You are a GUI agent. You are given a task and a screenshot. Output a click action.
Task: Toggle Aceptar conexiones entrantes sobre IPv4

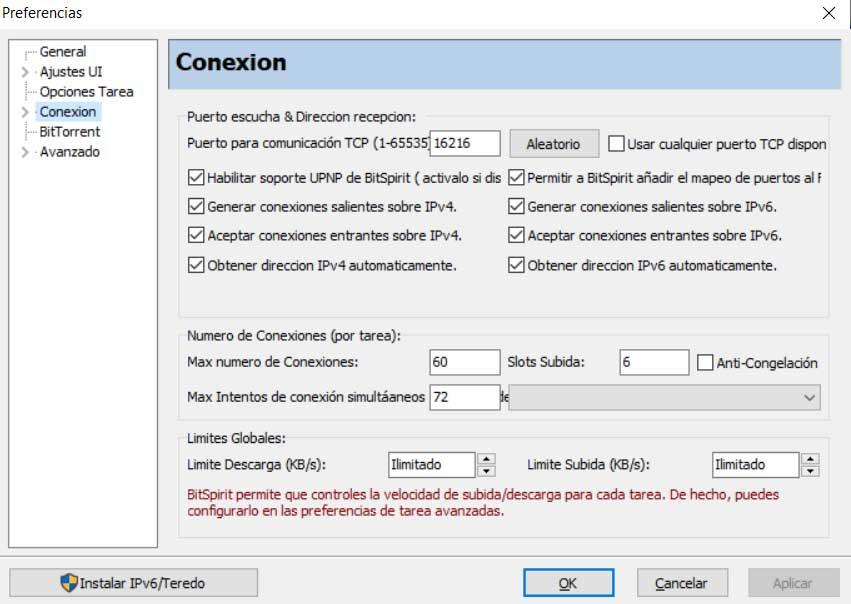(x=195, y=235)
